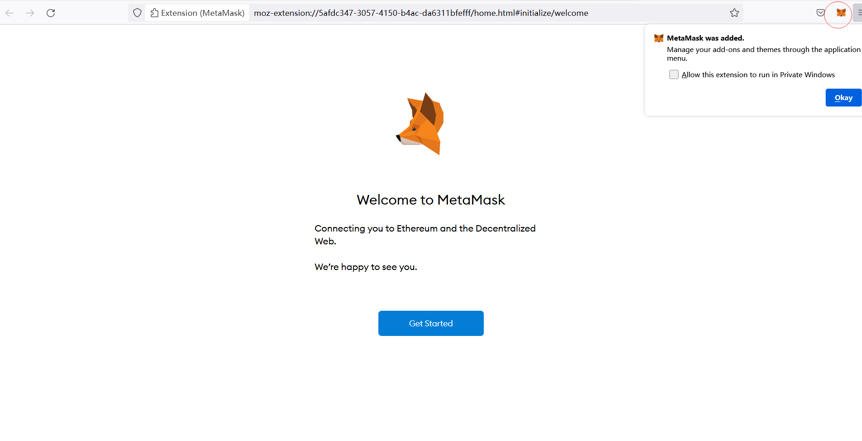Click the 'We're happy to see you.' text
This screenshot has height=441, width=862.
click(x=366, y=267)
